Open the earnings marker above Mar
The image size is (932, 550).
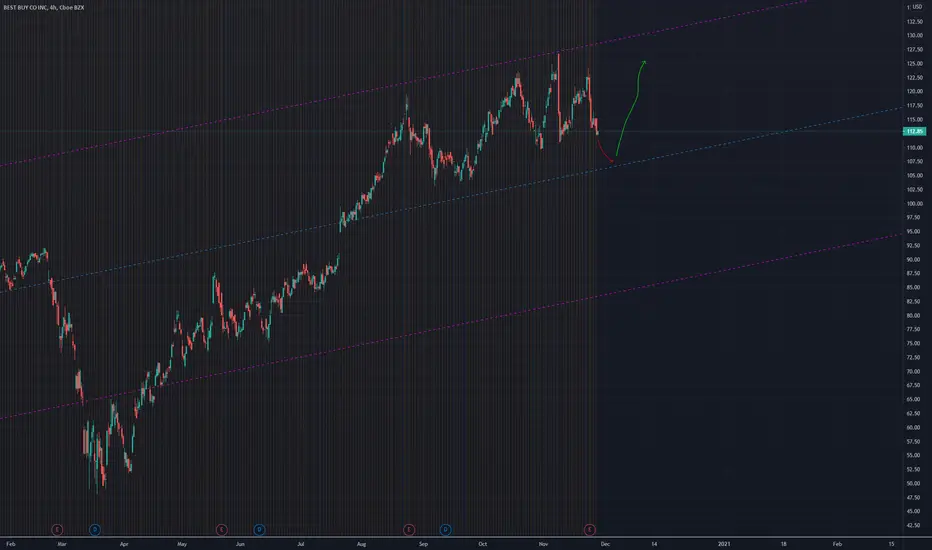pos(57,529)
